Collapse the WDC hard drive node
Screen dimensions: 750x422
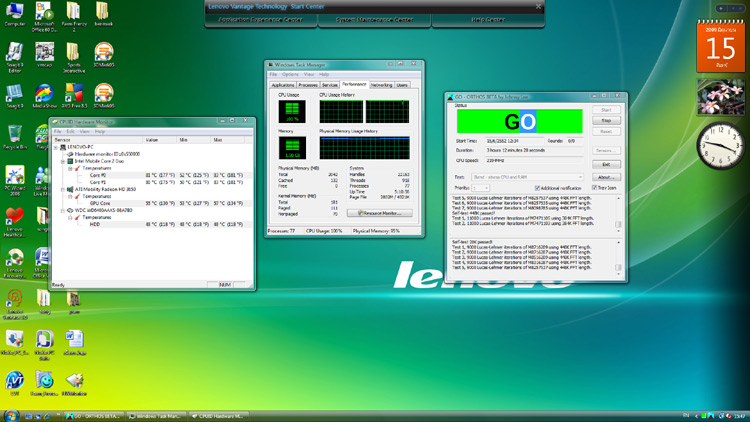[63, 211]
